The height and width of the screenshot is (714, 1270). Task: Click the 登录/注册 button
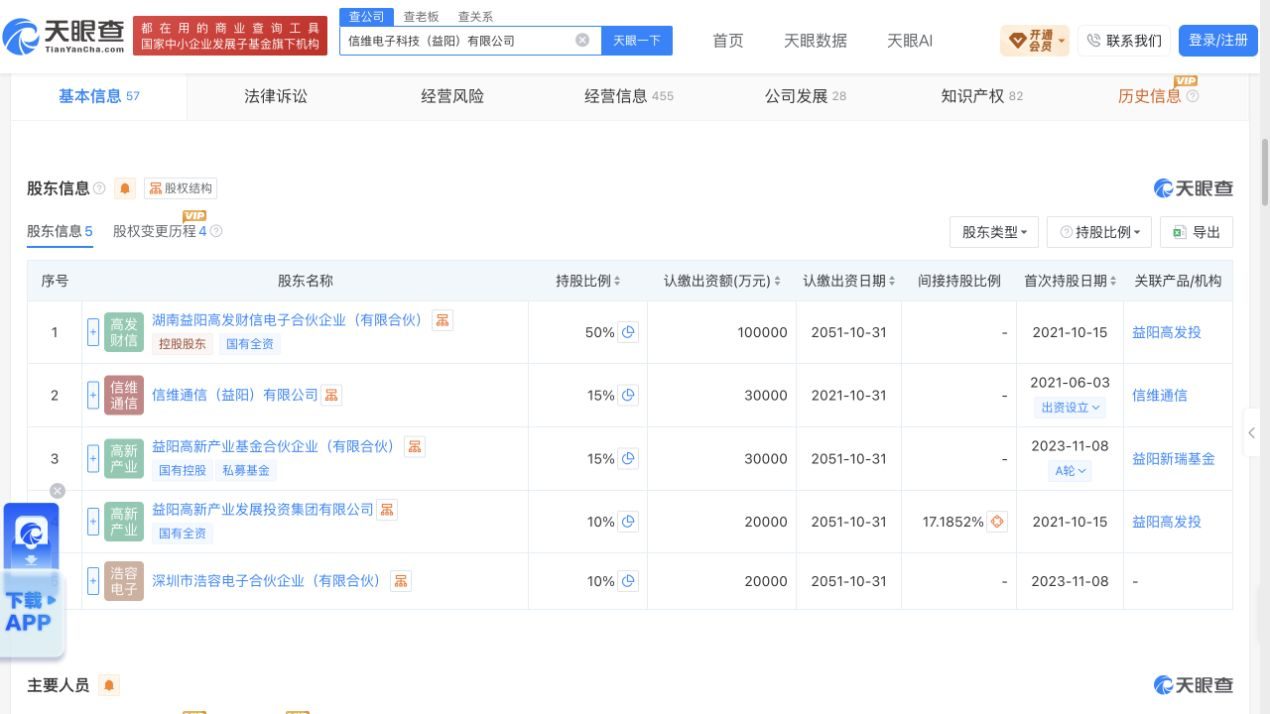tap(1218, 40)
